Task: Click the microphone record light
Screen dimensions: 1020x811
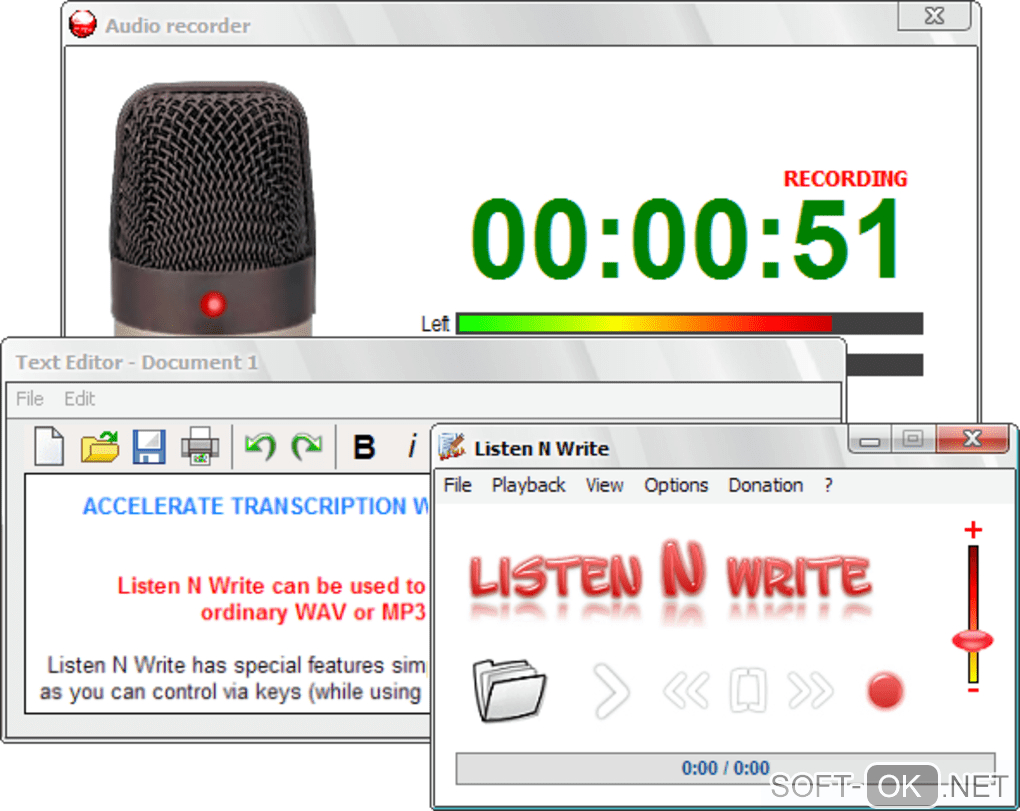Action: (213, 304)
